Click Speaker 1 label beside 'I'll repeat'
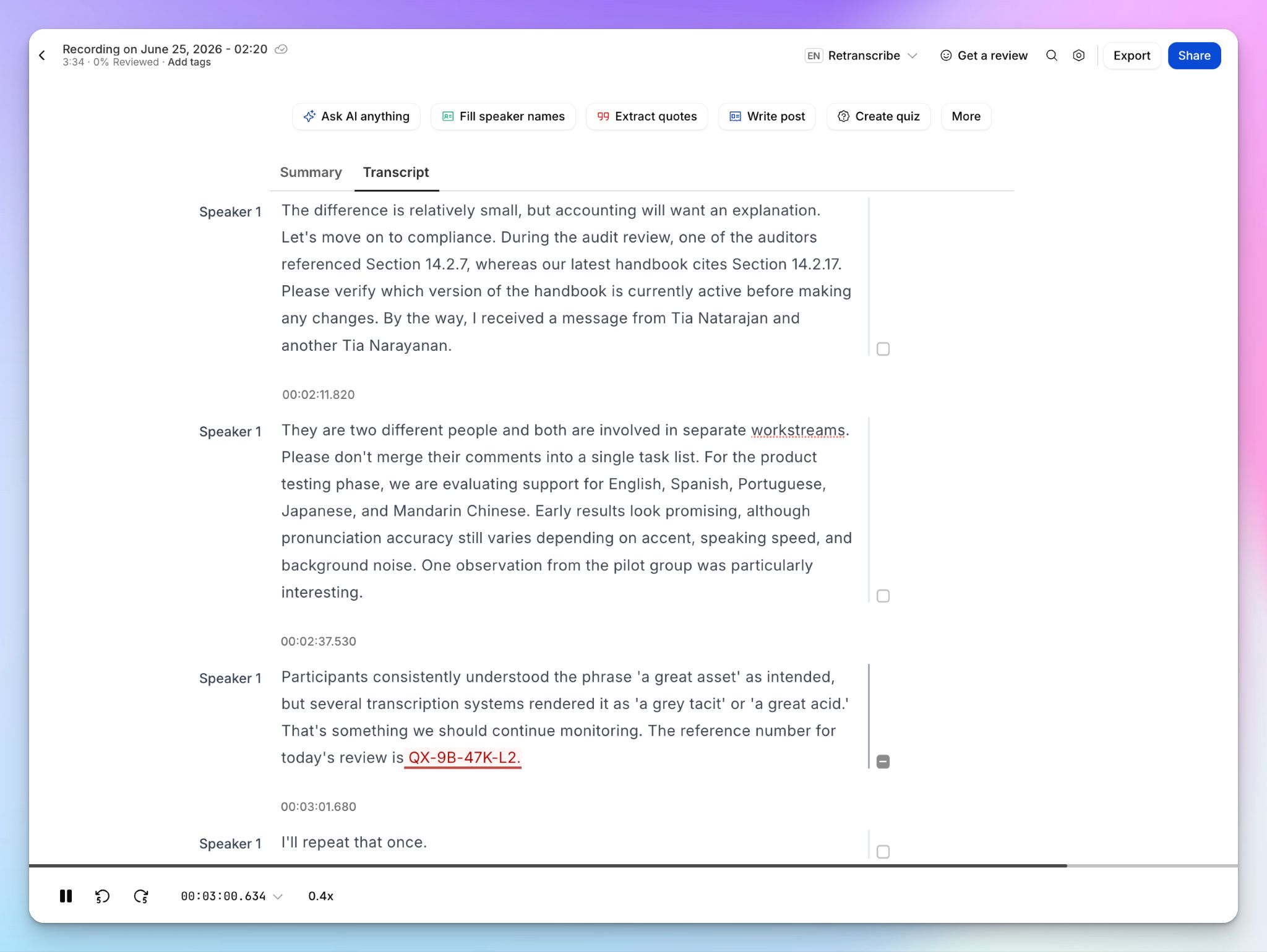1267x952 pixels. coord(230,844)
